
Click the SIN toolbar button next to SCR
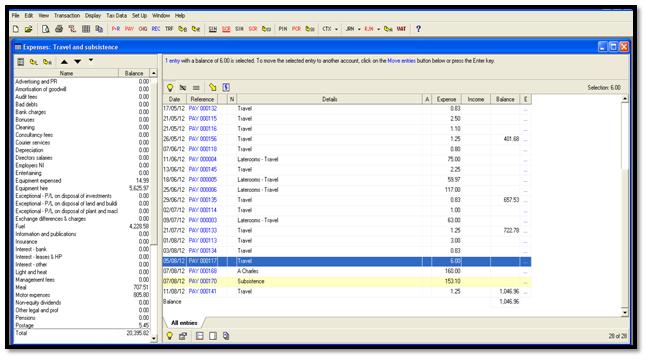[239, 29]
